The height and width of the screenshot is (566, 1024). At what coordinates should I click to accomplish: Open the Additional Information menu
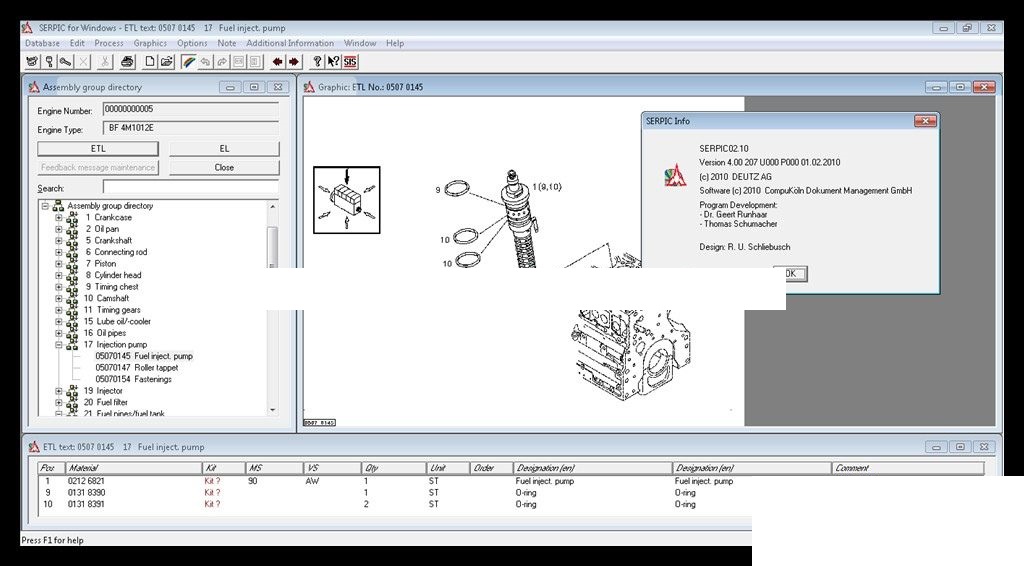pyautogui.click(x=290, y=43)
